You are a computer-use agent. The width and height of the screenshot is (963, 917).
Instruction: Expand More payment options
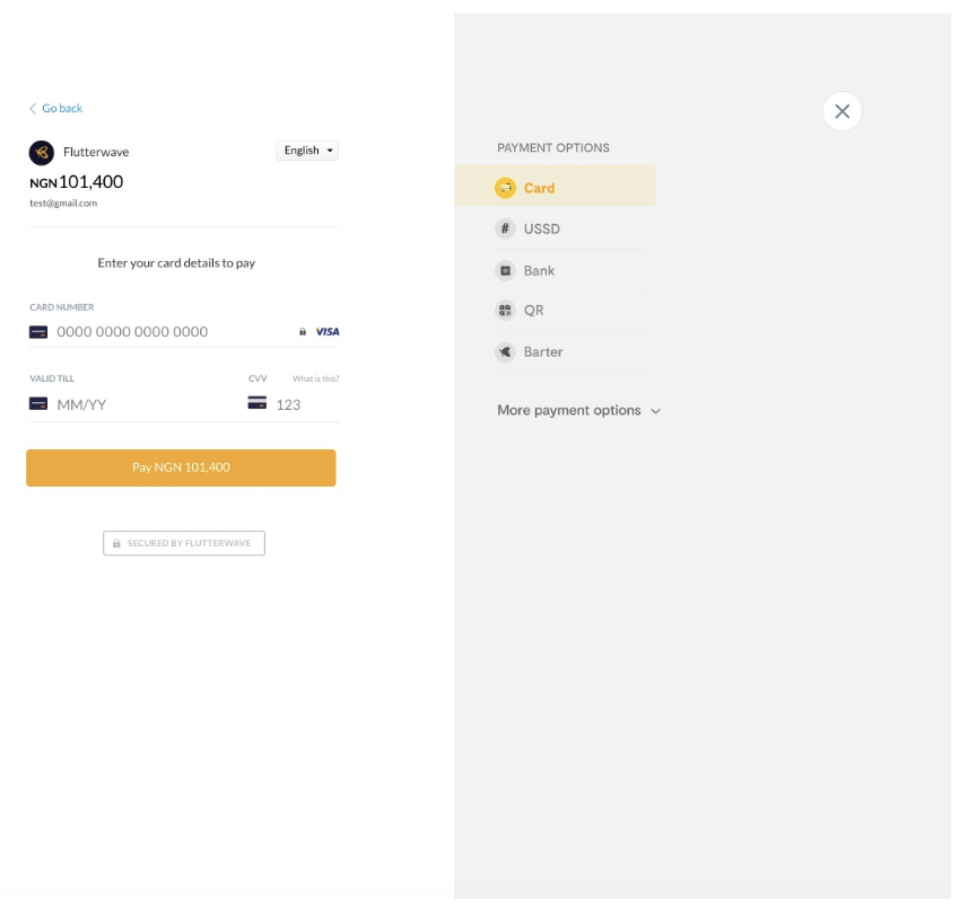[x=579, y=410]
